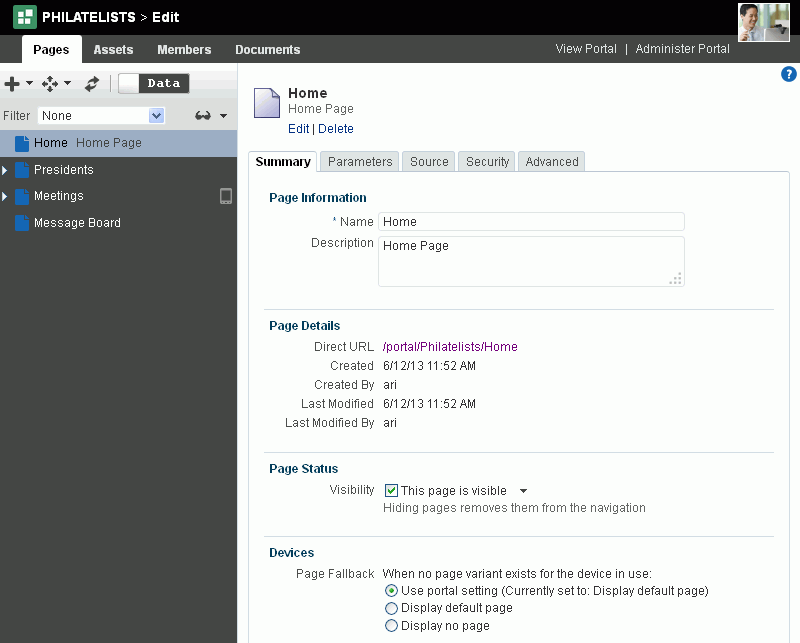
Task: Open the Advanced tab
Action: tap(552, 162)
